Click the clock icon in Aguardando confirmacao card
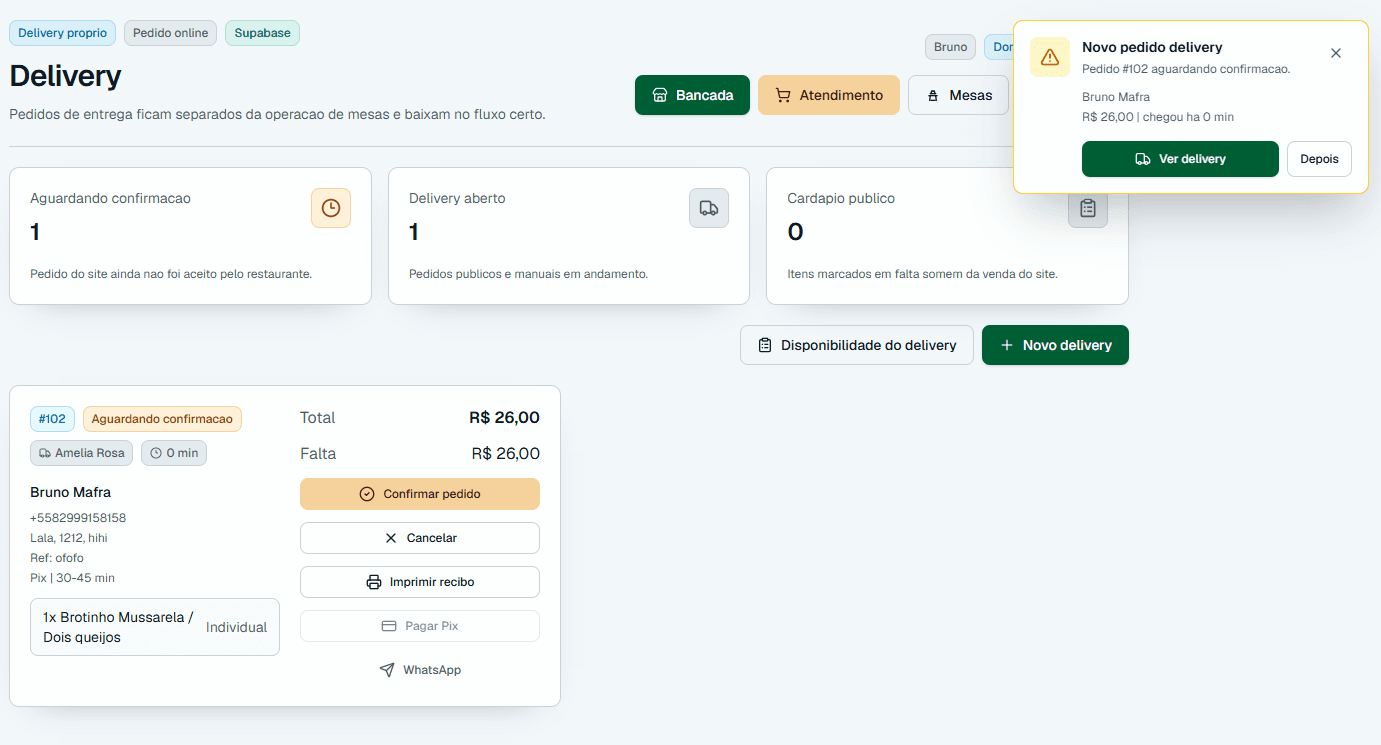 coord(331,208)
